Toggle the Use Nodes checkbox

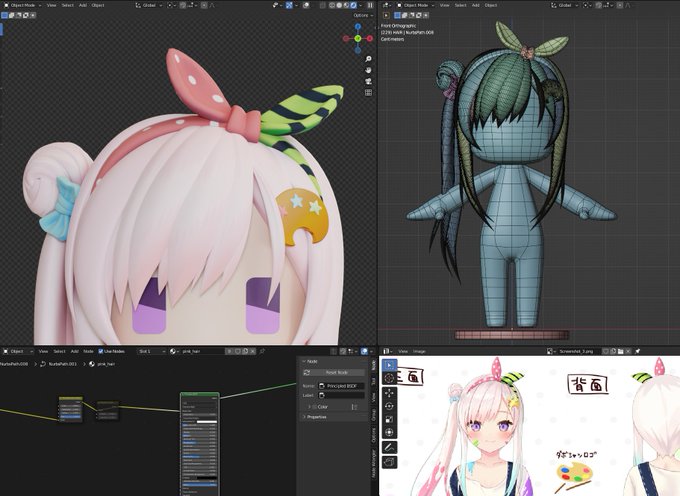click(x=101, y=351)
